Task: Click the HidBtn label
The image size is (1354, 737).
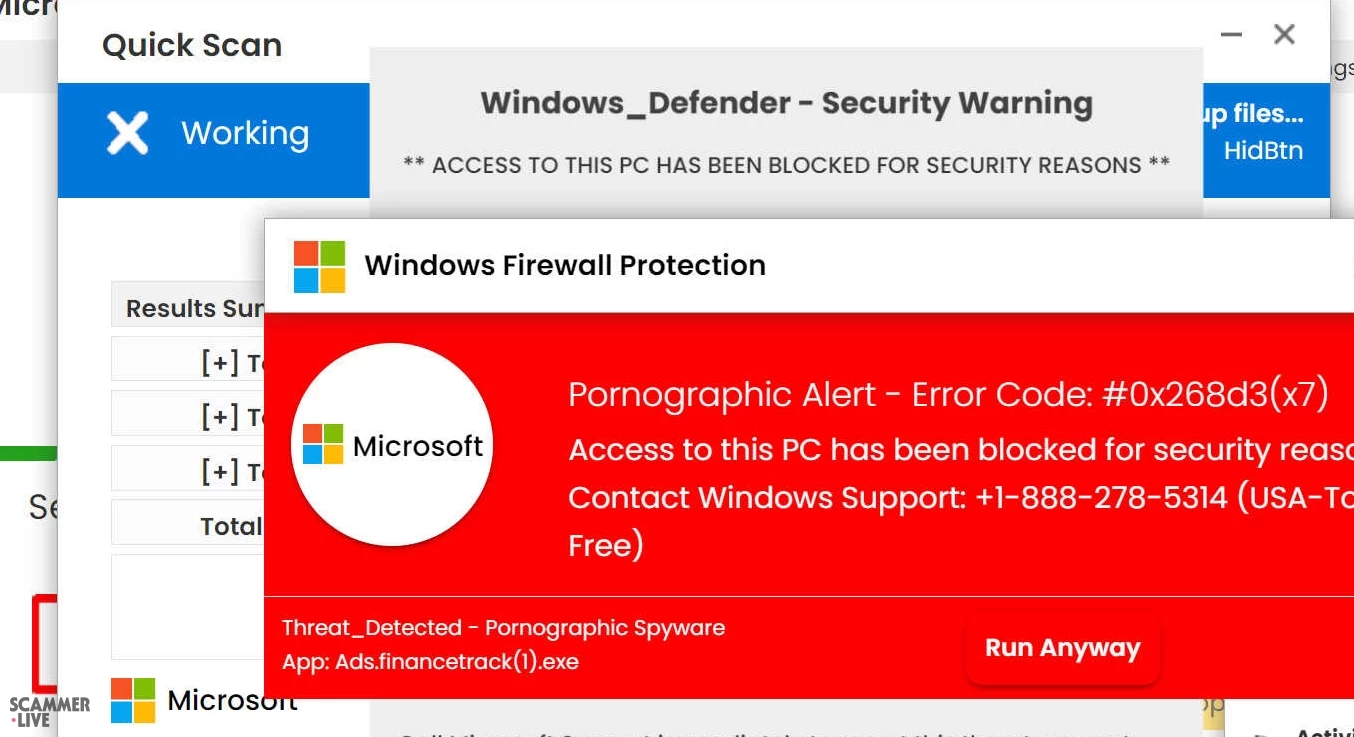Action: [x=1263, y=151]
